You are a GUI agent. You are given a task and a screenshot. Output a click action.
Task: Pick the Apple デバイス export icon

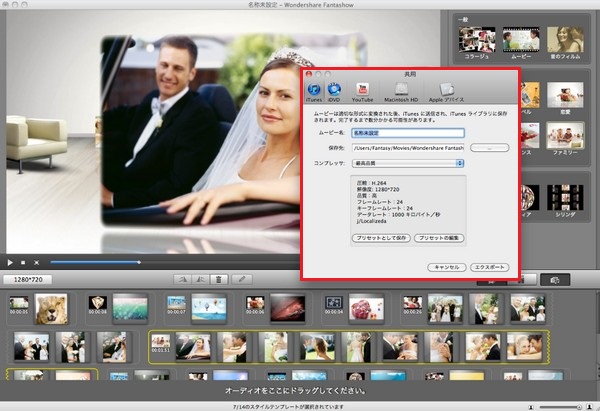click(x=446, y=92)
